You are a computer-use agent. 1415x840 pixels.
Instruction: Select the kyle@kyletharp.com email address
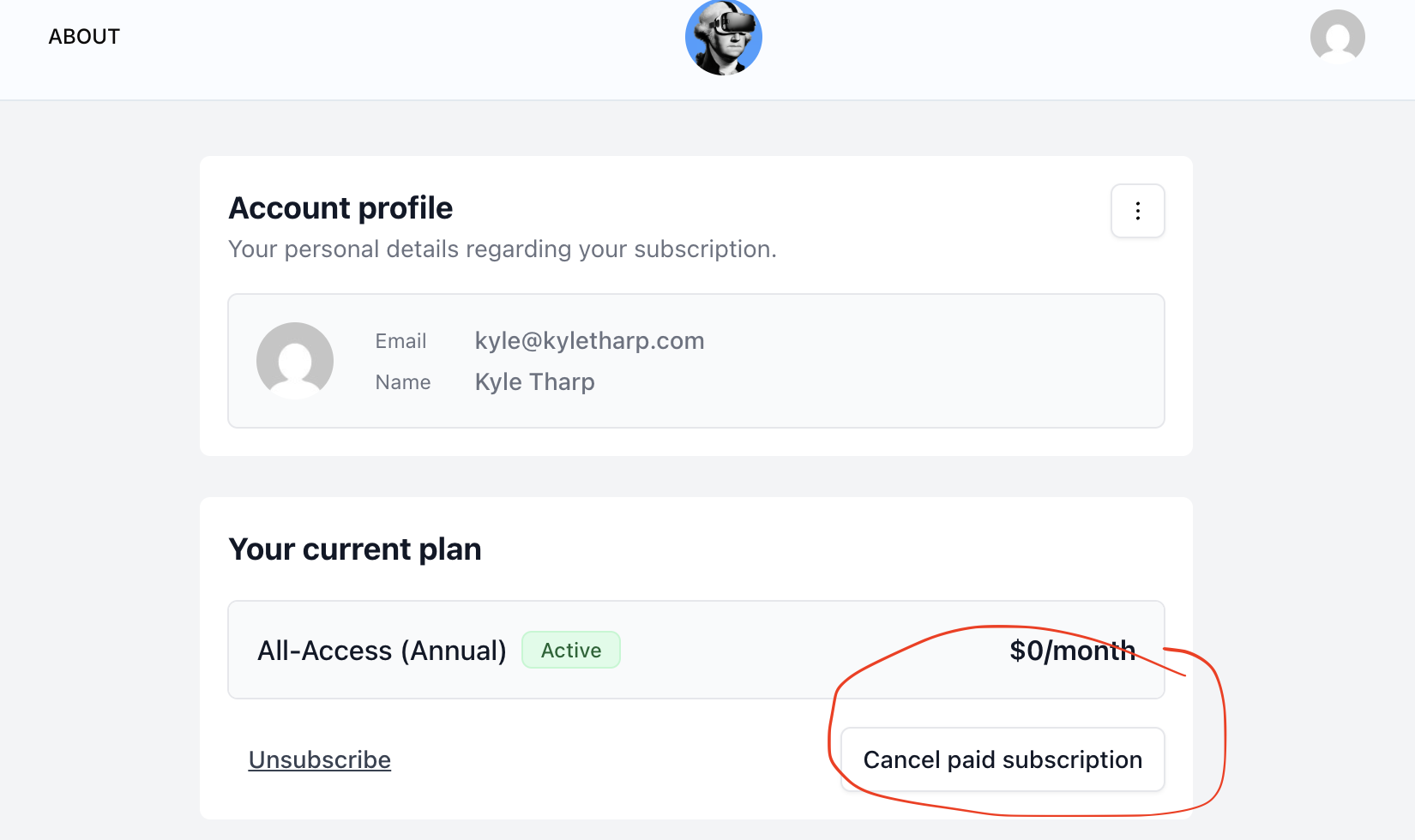(x=589, y=341)
